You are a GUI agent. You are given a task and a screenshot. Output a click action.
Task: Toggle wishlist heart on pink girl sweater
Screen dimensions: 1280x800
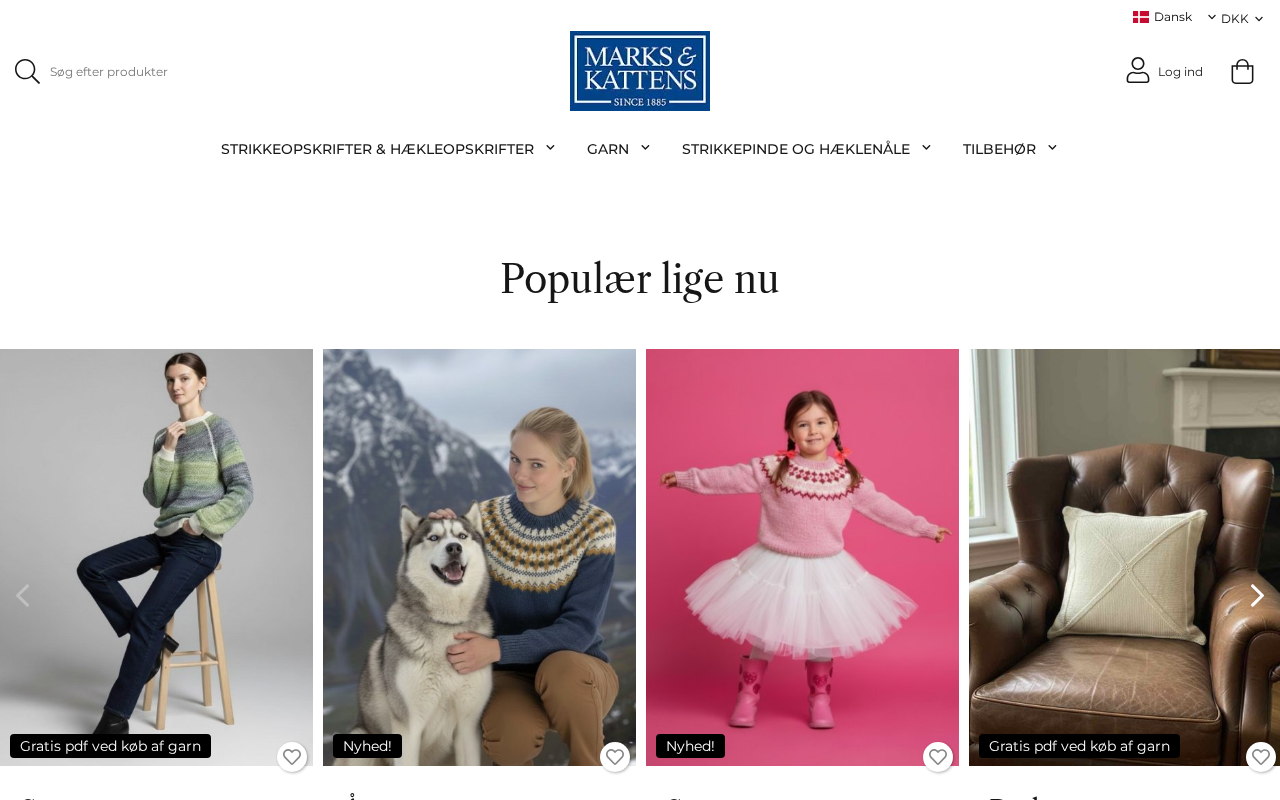pos(938,757)
